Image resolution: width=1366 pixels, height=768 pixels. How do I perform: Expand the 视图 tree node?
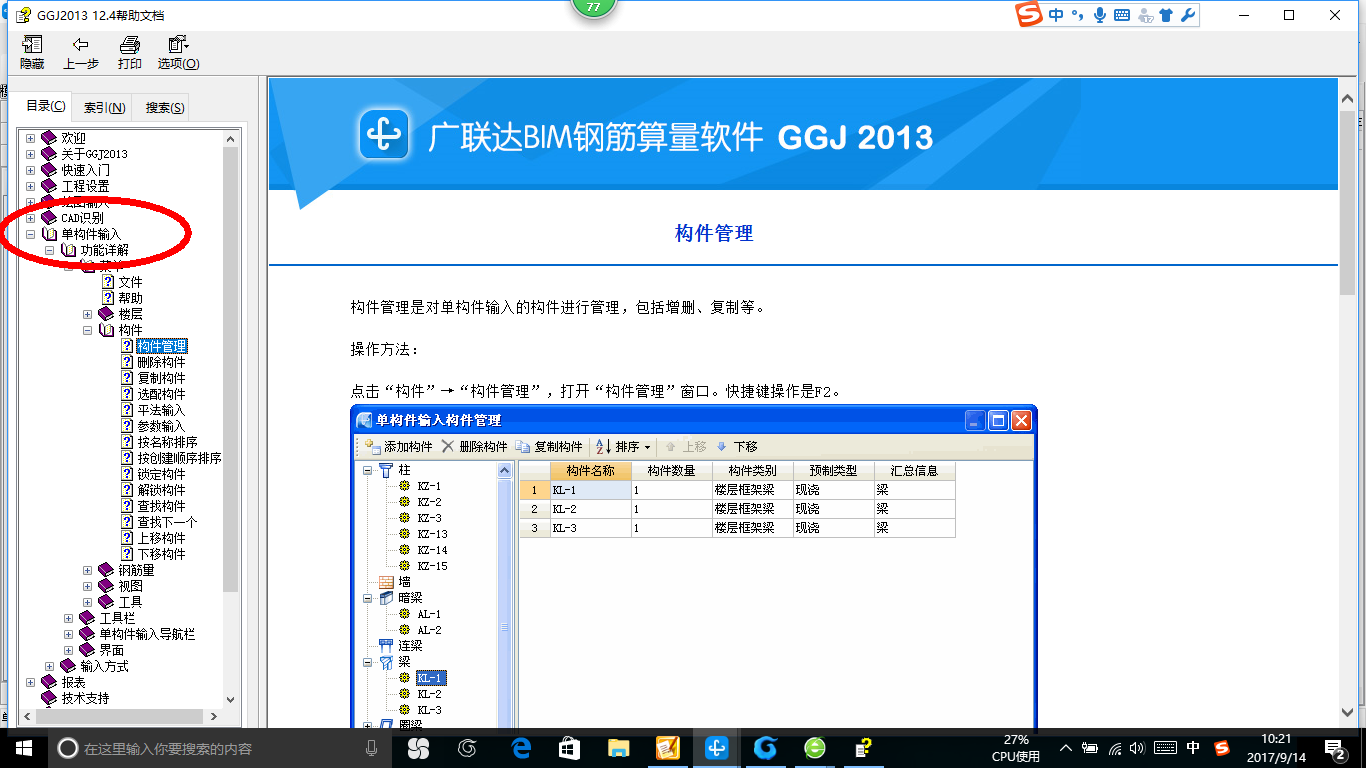[x=87, y=586]
